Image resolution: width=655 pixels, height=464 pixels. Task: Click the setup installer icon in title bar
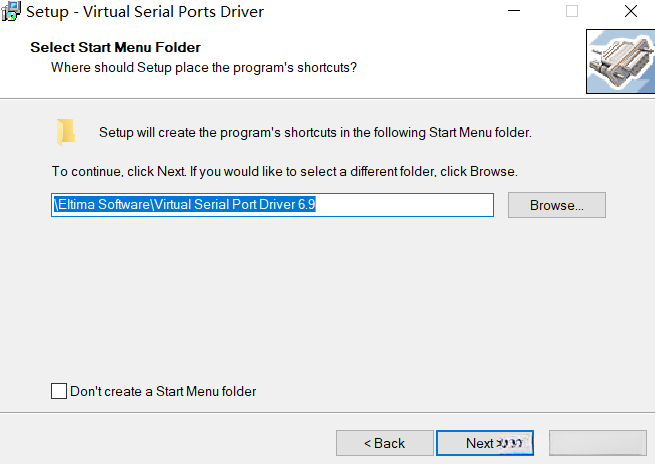click(12, 12)
